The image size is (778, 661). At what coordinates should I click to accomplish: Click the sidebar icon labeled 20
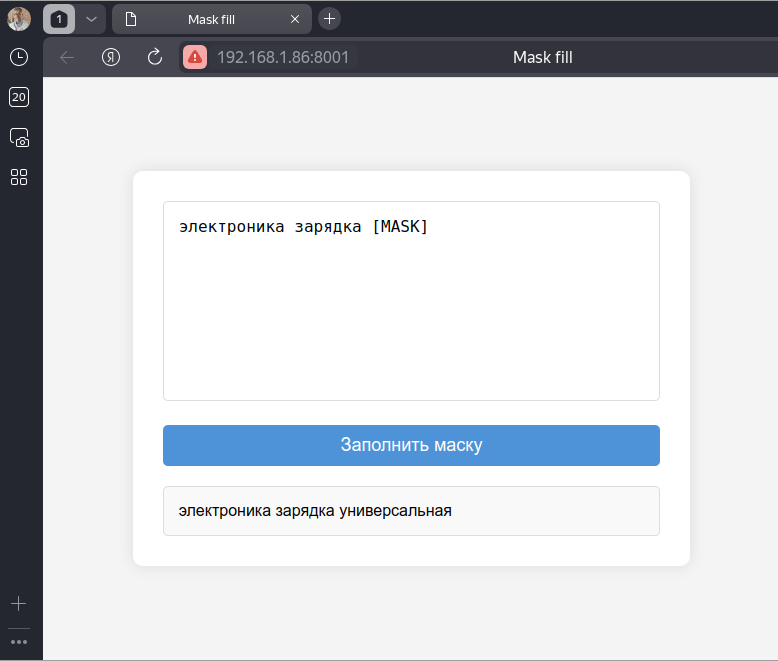coord(19,97)
